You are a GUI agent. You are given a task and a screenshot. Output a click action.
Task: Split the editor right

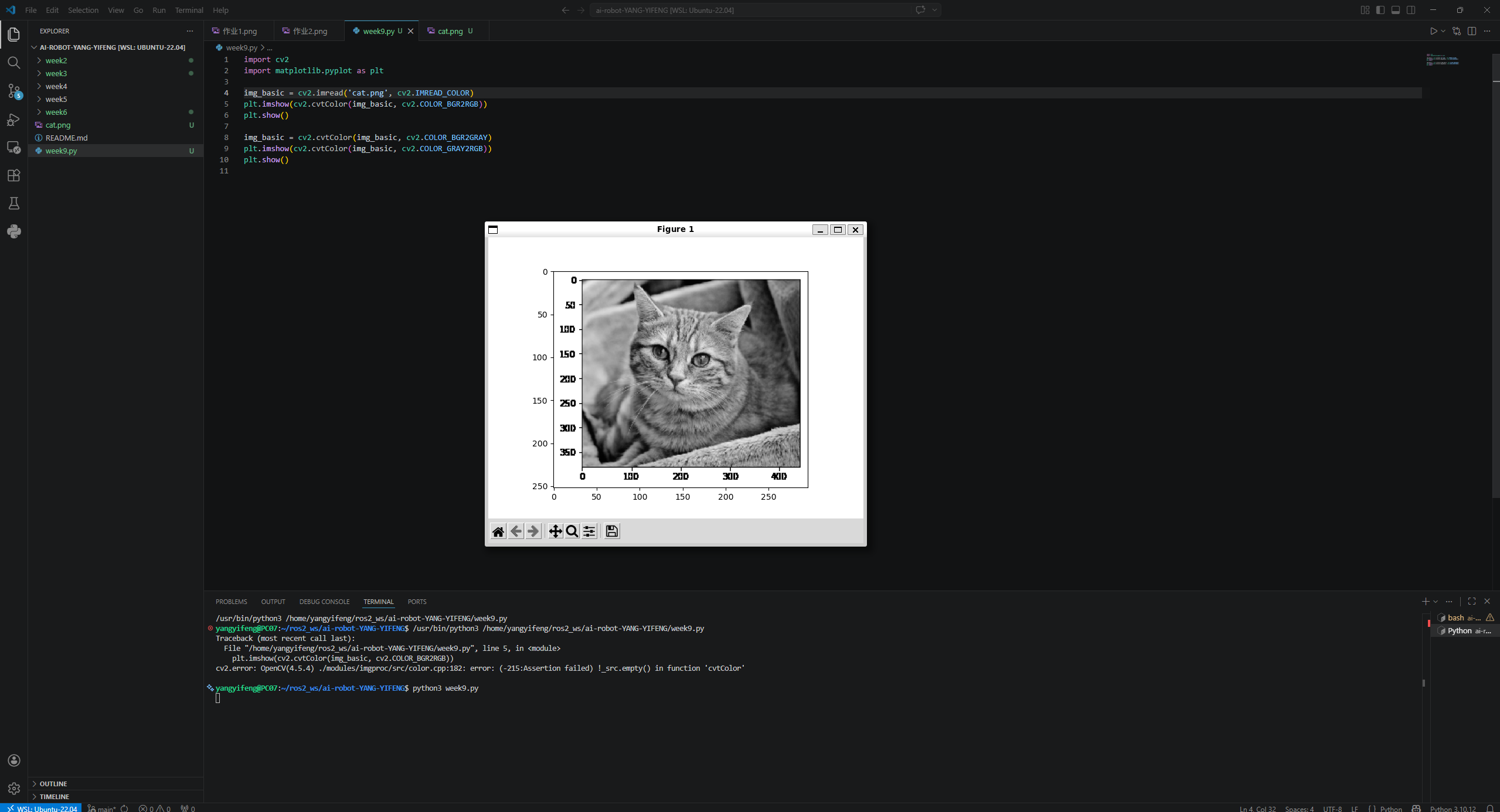pyautogui.click(x=1472, y=31)
